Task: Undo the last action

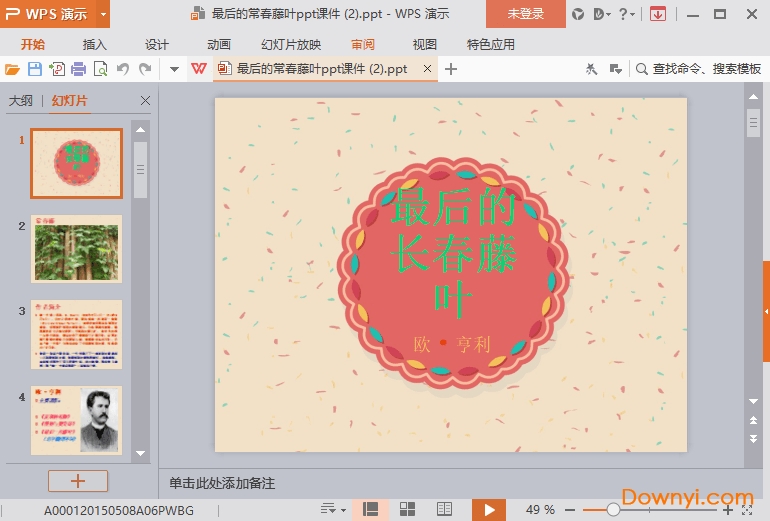Action: [123, 69]
